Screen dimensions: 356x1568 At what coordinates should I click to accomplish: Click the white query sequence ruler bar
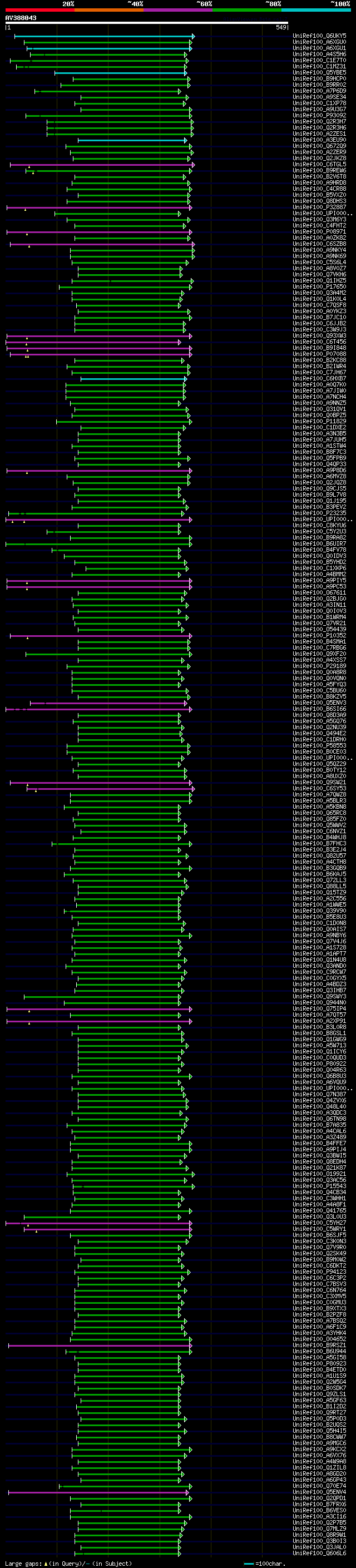tap(147, 23)
